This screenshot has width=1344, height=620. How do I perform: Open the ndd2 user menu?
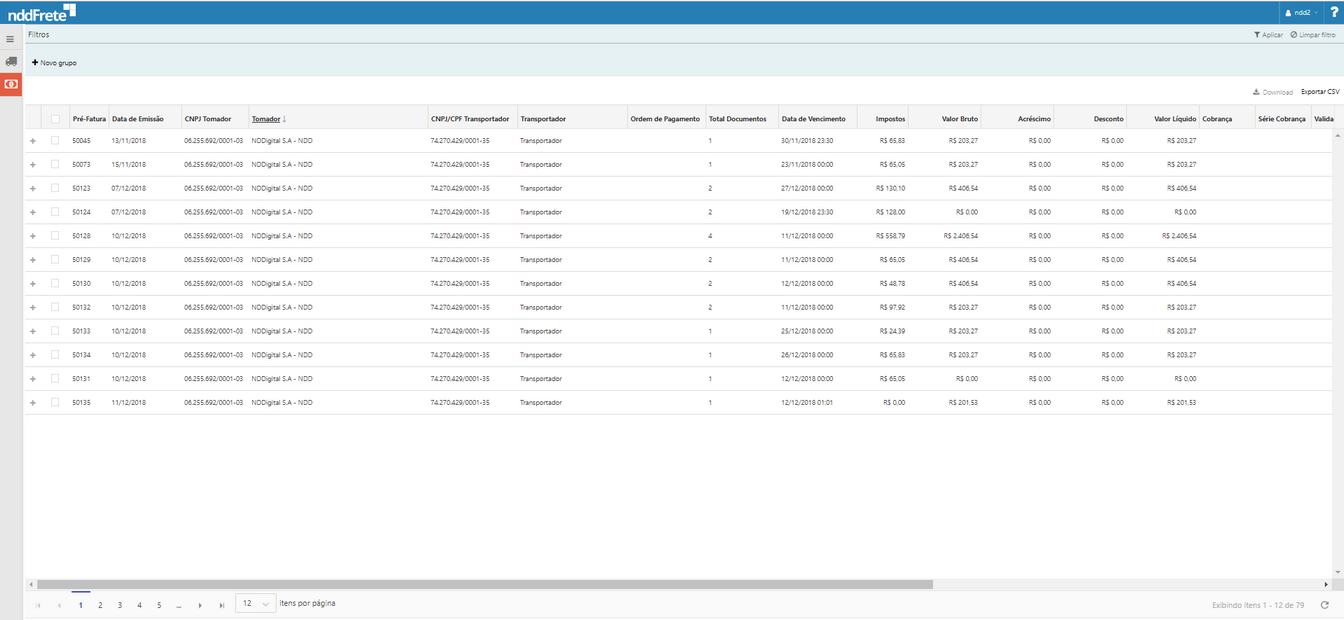coord(1299,12)
